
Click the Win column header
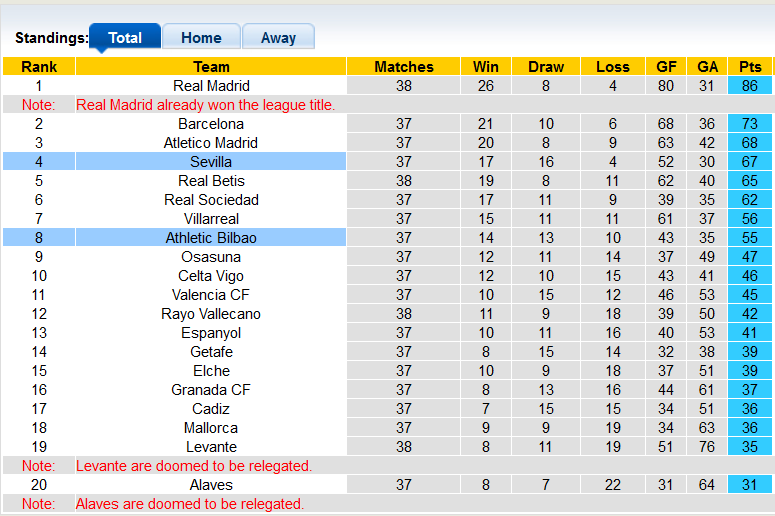coord(486,67)
